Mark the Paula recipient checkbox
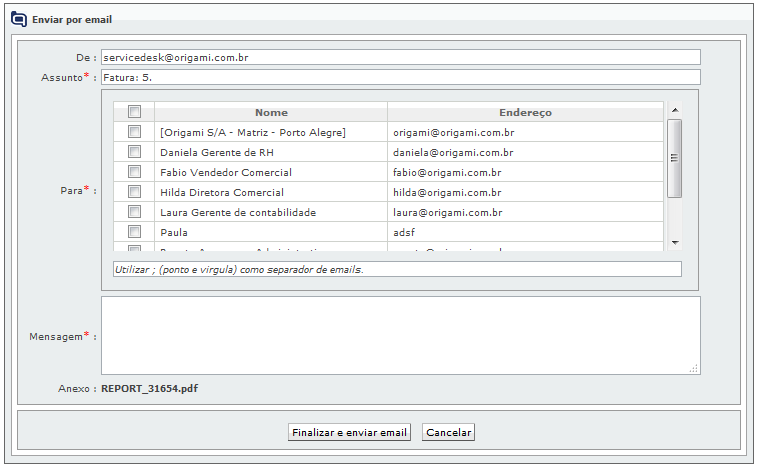This screenshot has width=759, height=468. point(134,232)
